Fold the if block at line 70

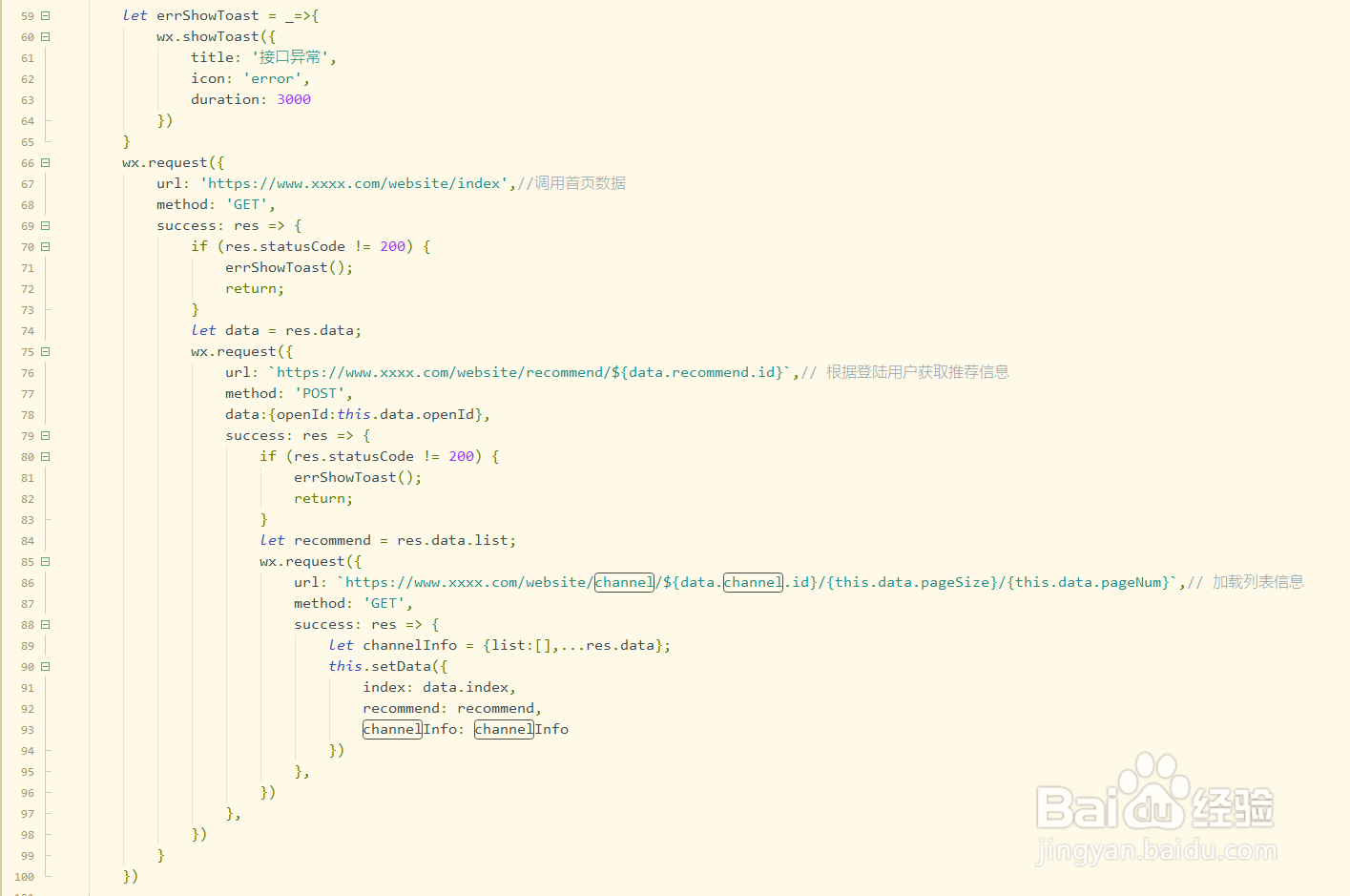[x=45, y=247]
